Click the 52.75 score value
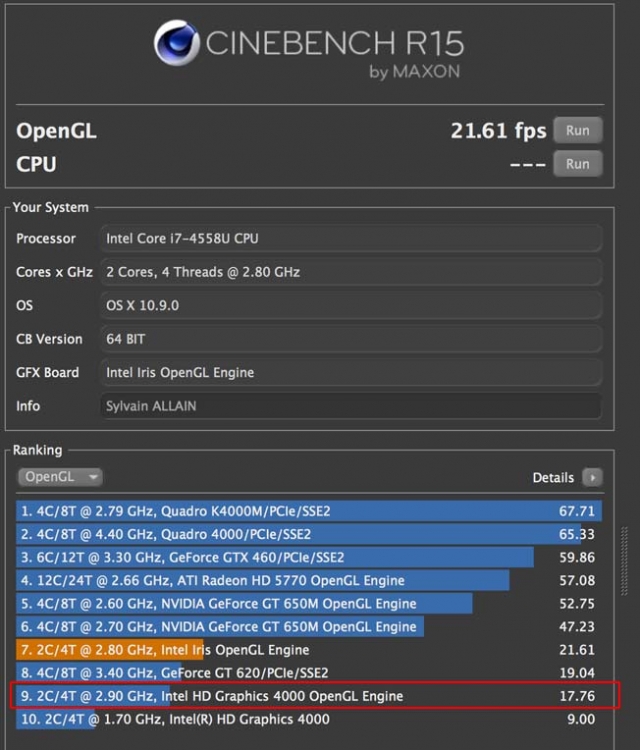 tap(577, 603)
